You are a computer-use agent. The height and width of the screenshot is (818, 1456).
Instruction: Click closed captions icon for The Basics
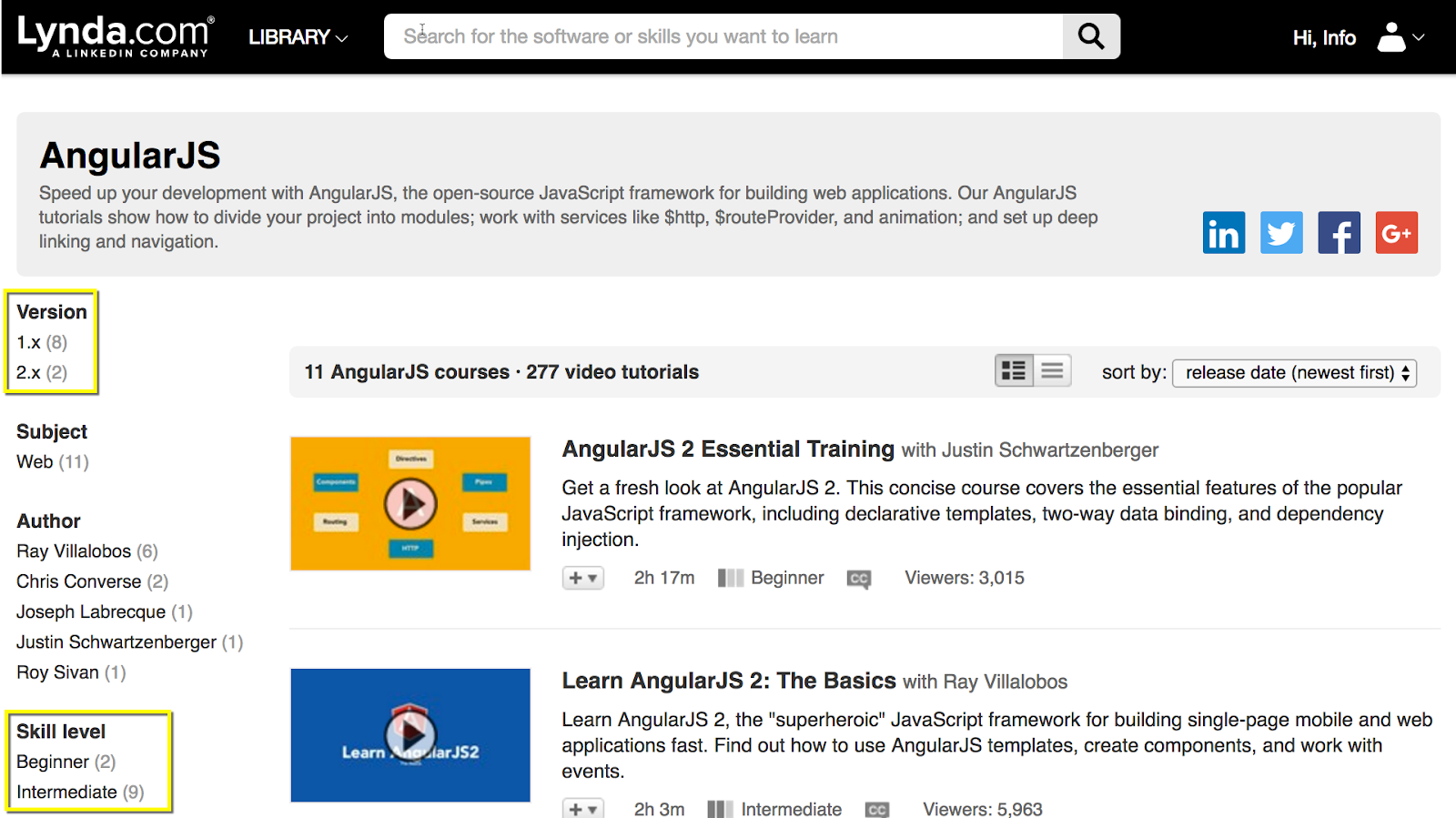[x=877, y=809]
